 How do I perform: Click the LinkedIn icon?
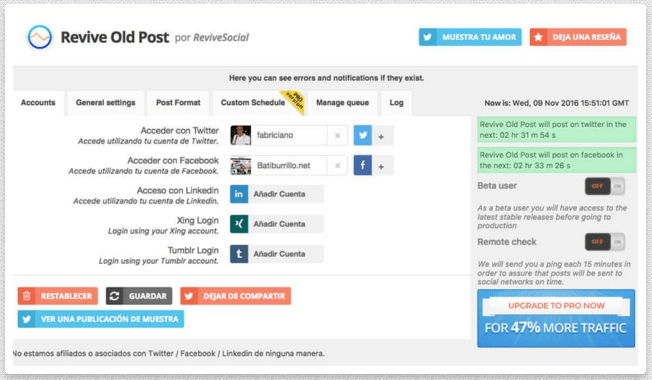coord(239,194)
